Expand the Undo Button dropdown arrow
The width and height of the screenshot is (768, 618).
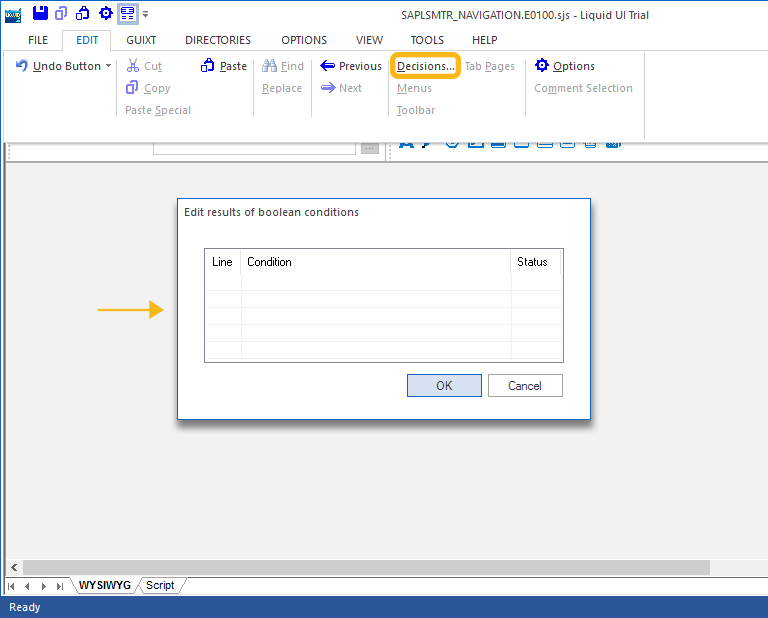coord(108,66)
